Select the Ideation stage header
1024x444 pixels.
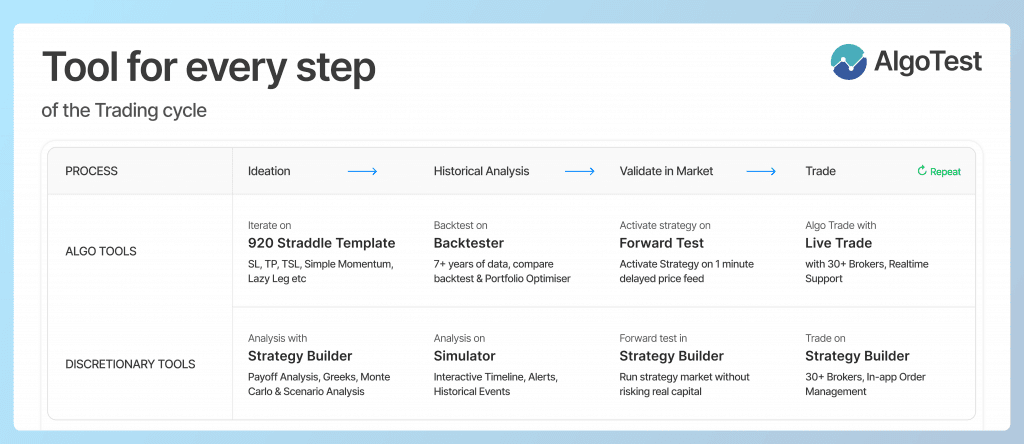[269, 172]
